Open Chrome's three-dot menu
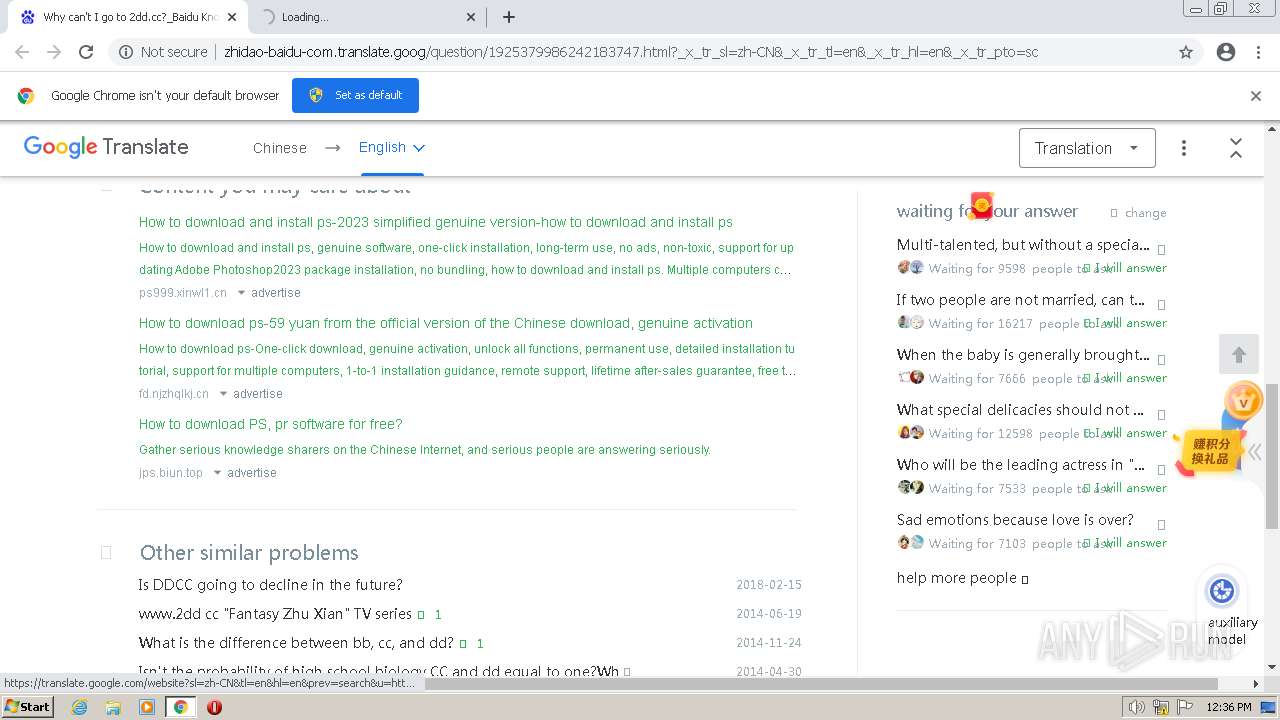The image size is (1280, 720). 1258,52
